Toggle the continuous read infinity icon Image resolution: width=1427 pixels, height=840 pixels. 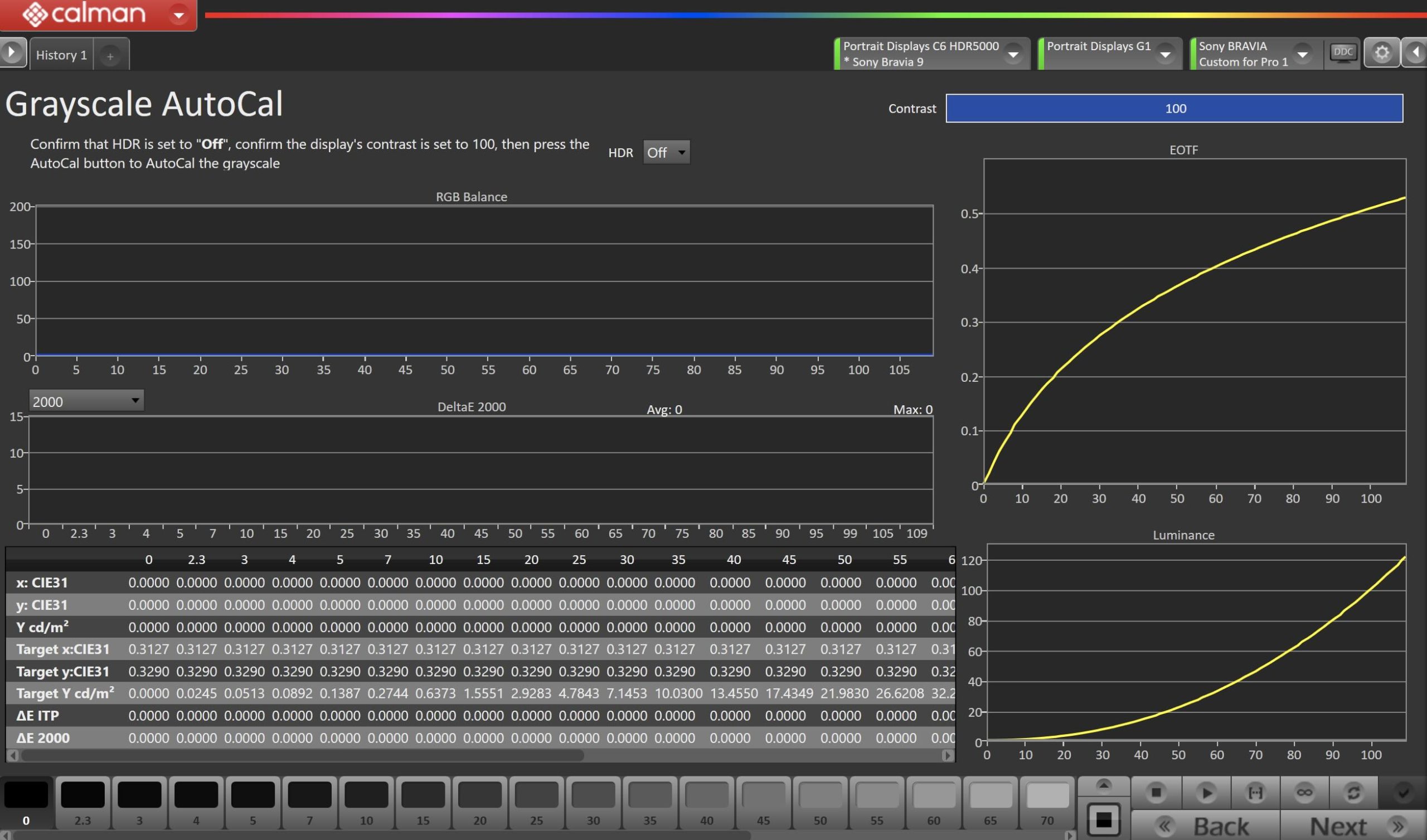coord(1304,792)
